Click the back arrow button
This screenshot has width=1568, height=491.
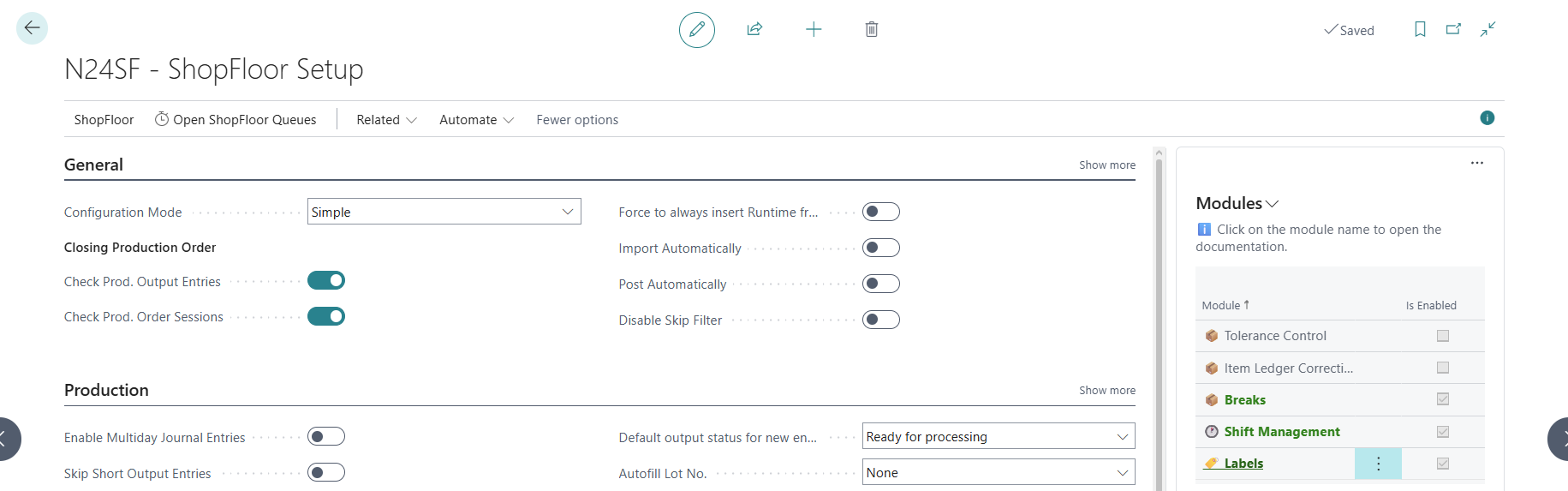[32, 28]
